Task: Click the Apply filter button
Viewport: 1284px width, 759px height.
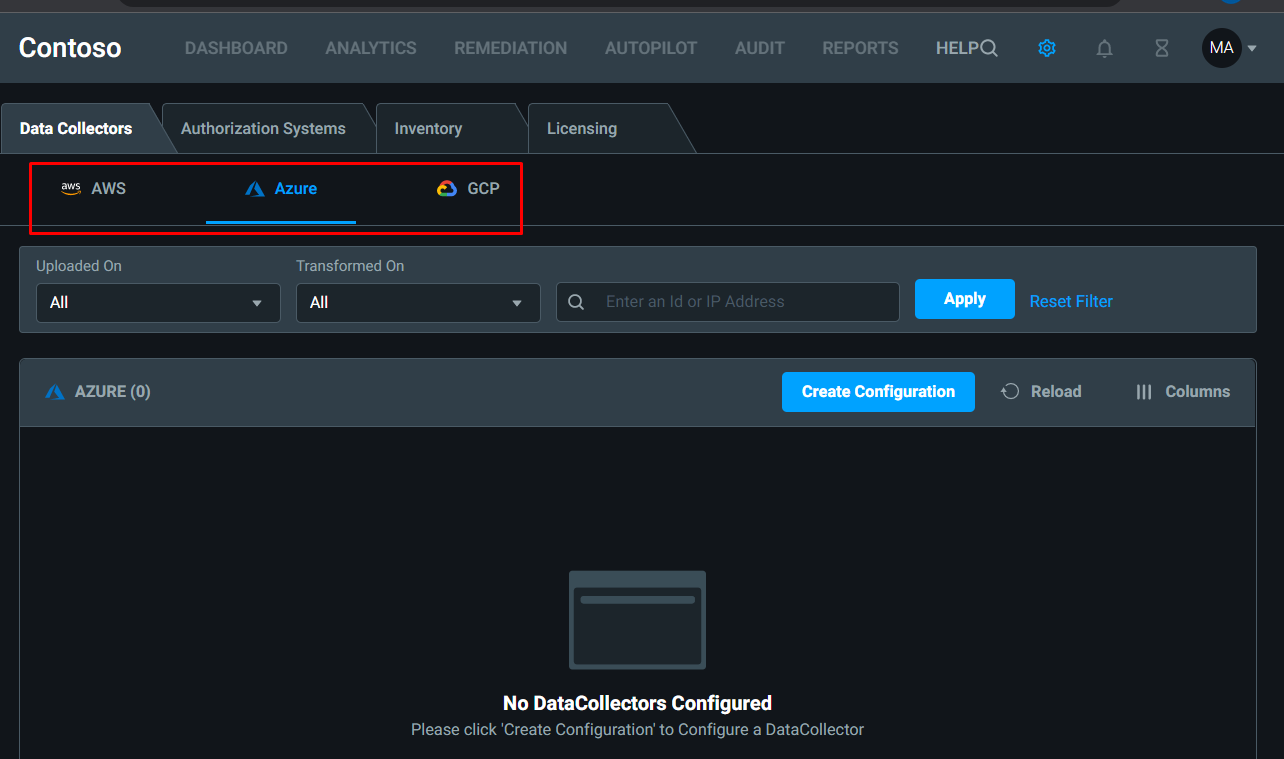Action: [964, 299]
